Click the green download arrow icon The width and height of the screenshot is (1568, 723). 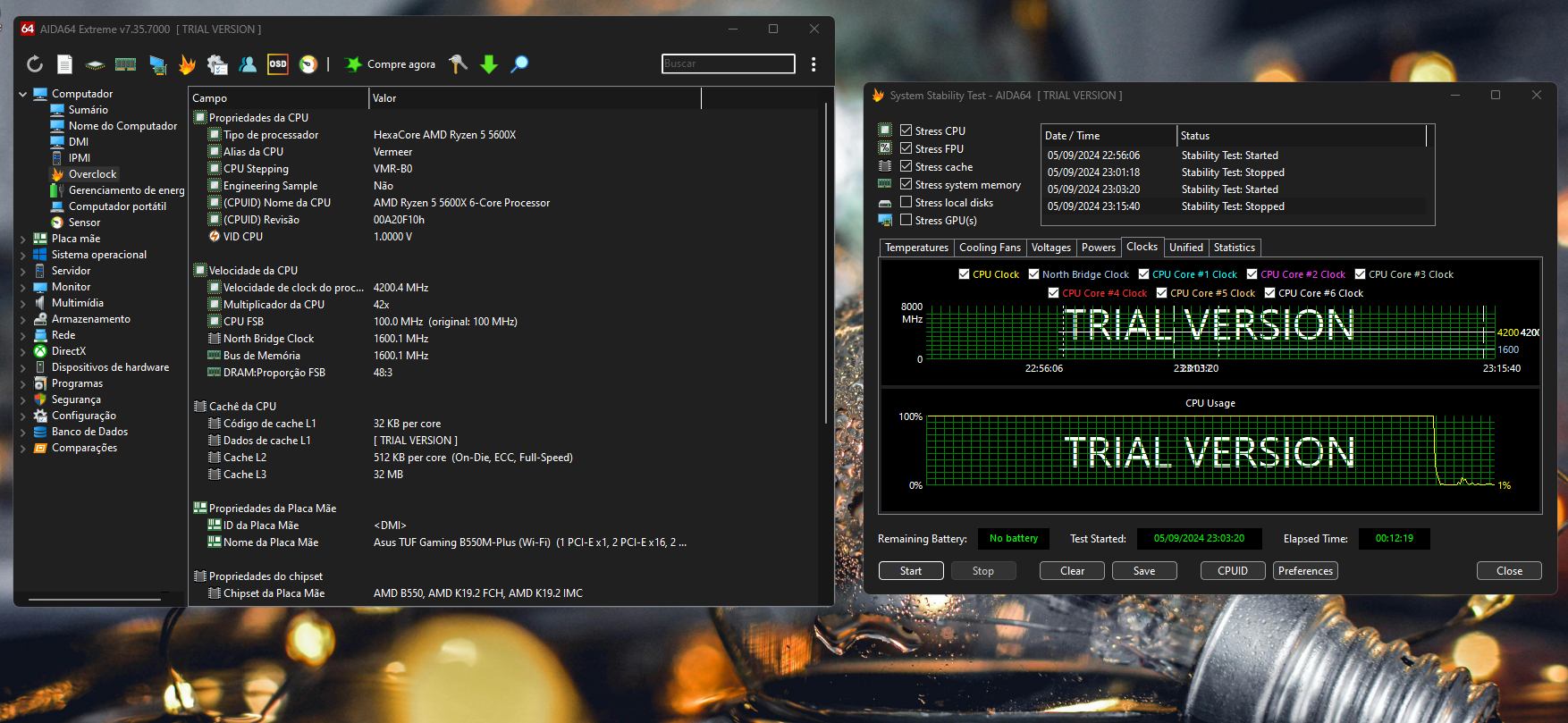pos(489,64)
